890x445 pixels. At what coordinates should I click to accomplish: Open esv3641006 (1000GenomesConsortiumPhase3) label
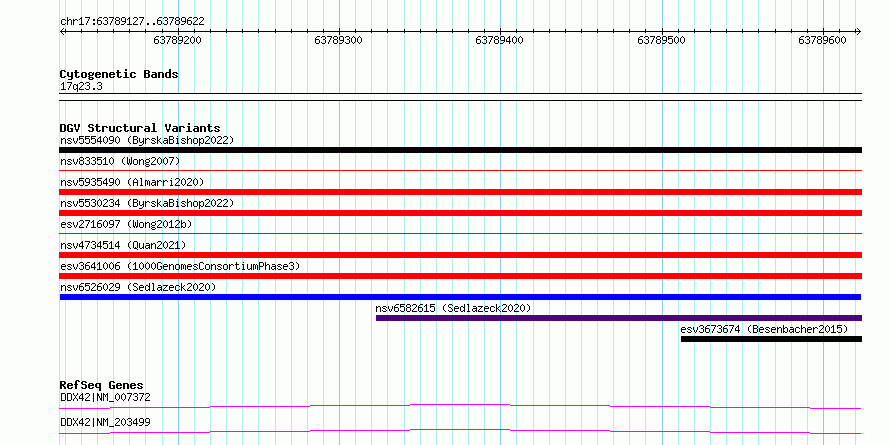pyautogui.click(x=180, y=266)
